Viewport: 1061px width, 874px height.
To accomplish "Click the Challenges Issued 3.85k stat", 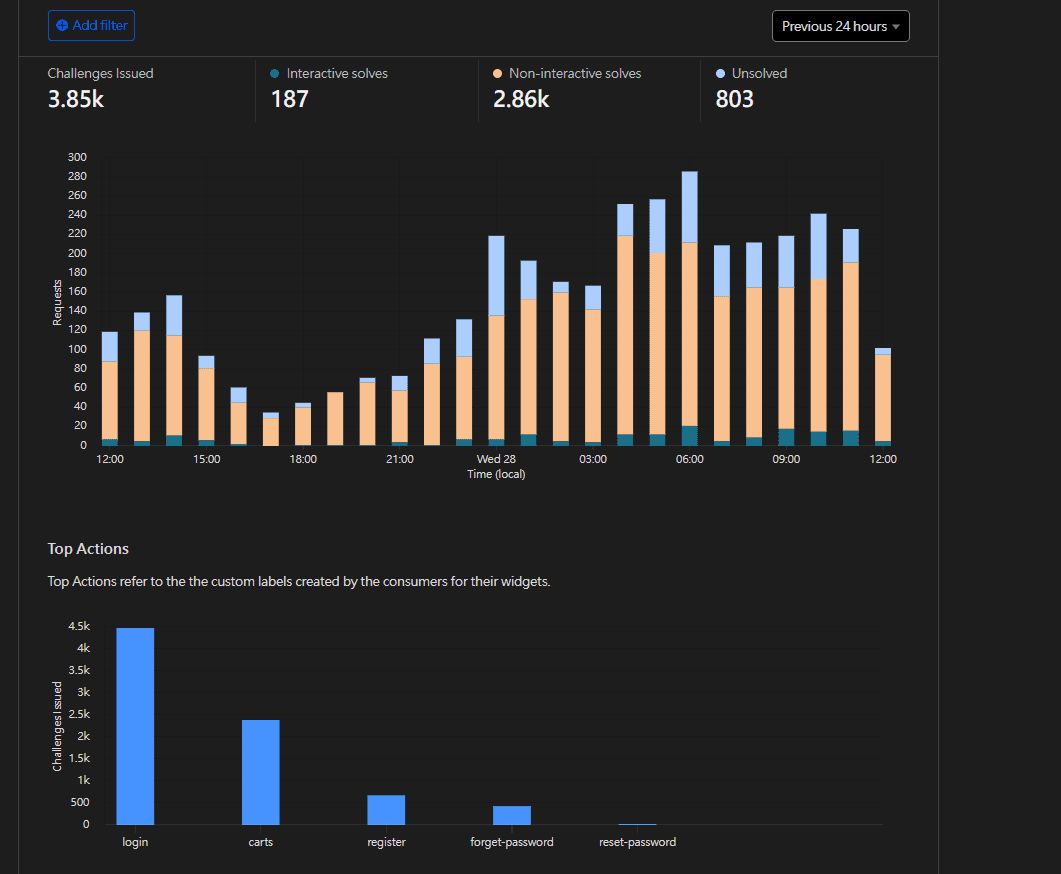I will click(x=76, y=98).
